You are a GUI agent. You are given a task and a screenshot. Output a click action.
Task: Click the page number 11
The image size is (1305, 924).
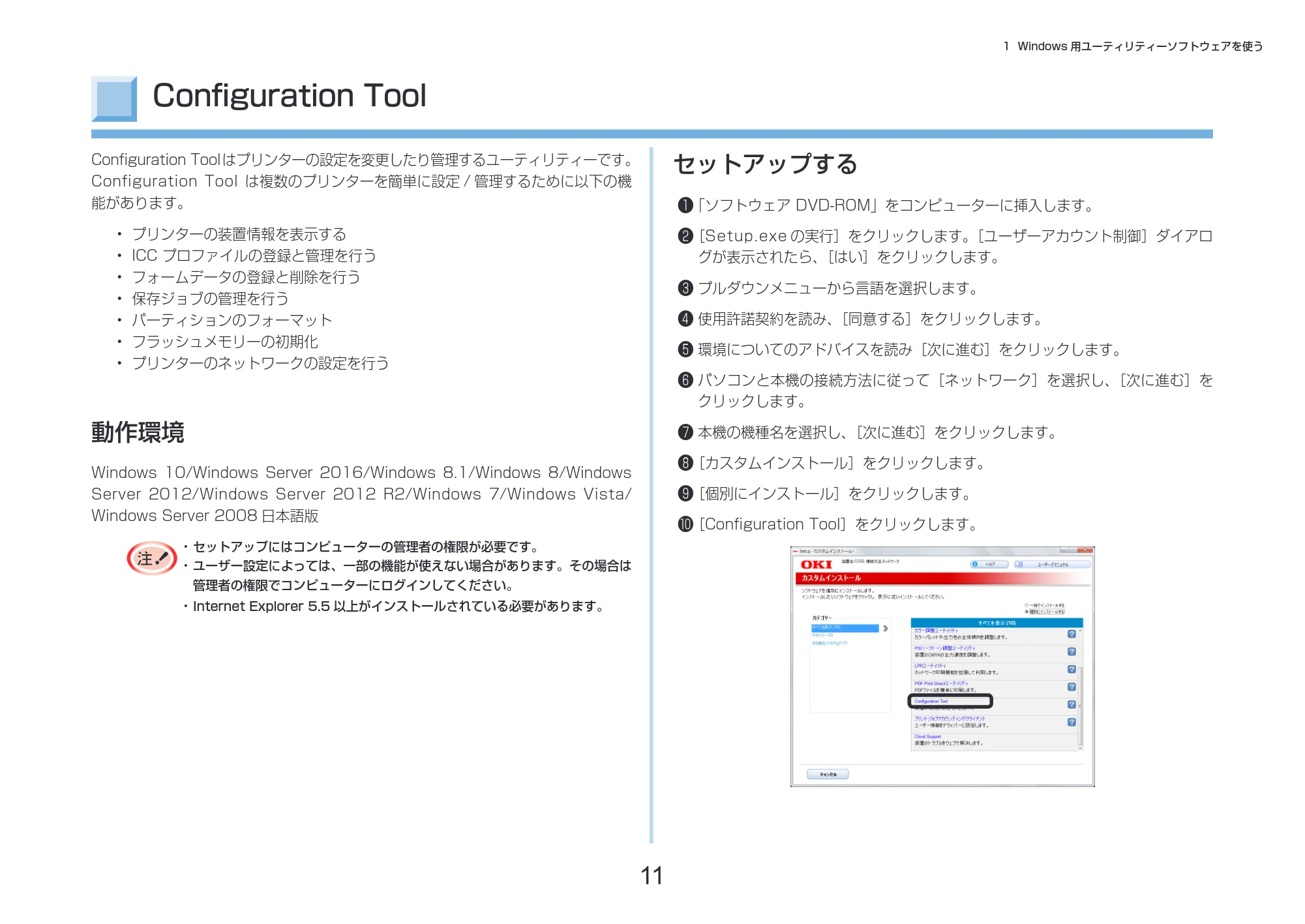click(x=652, y=876)
